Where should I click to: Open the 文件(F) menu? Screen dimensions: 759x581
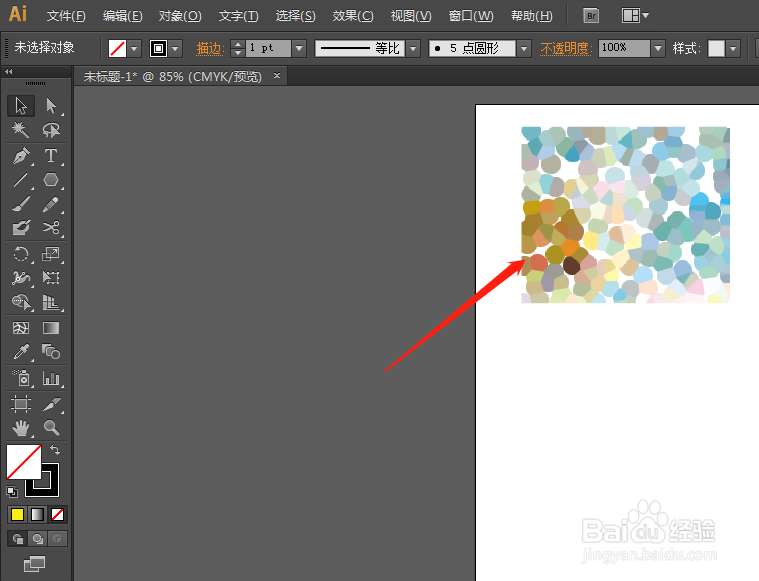pos(66,16)
